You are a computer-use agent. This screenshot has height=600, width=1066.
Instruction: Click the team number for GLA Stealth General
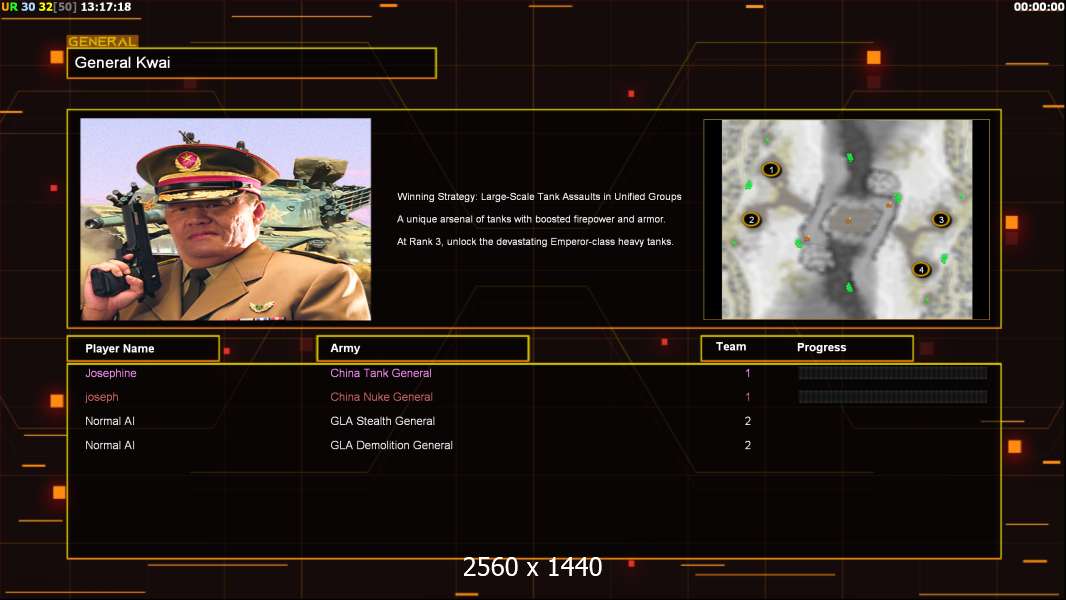click(748, 421)
